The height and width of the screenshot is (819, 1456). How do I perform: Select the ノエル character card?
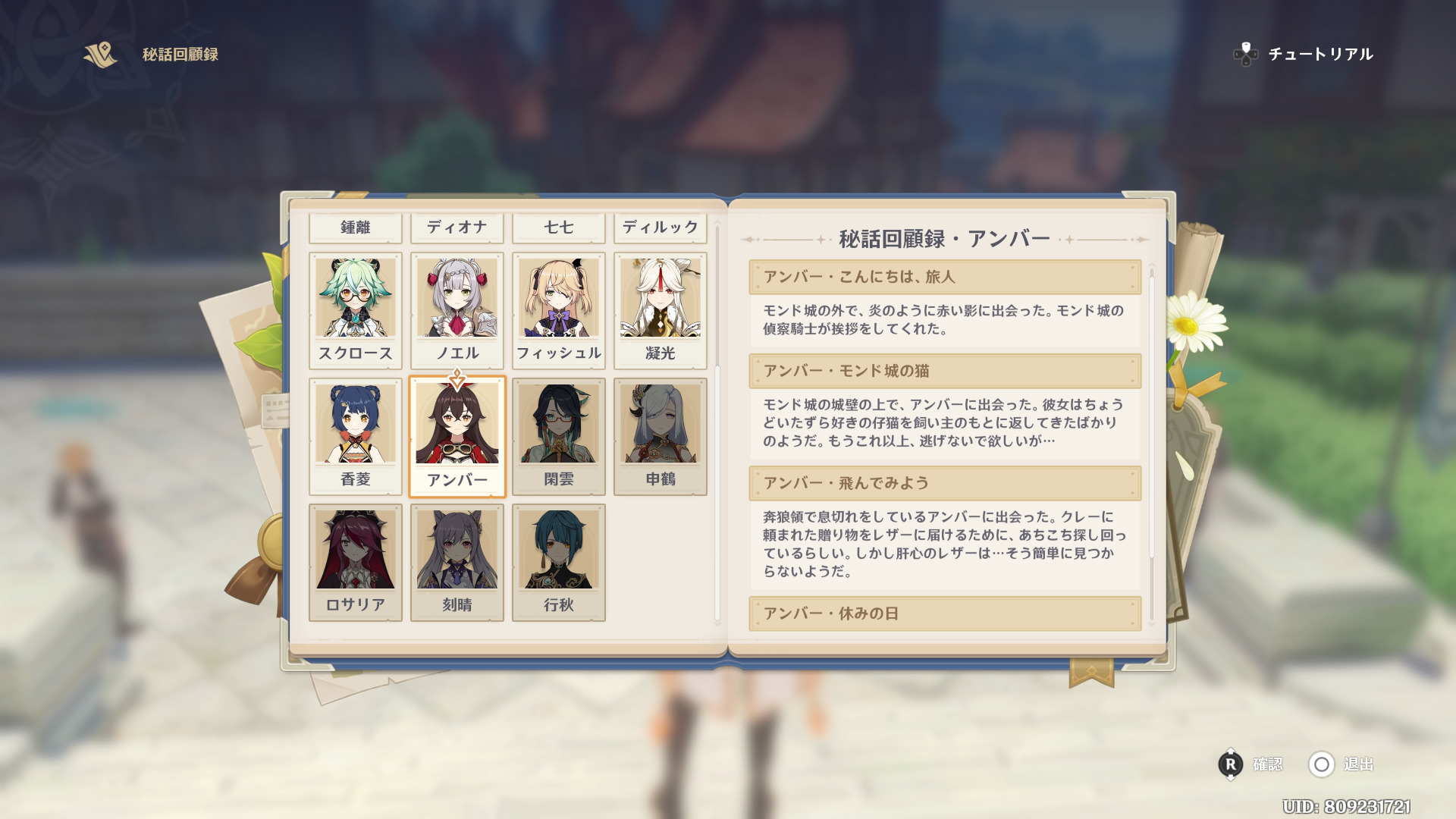point(457,311)
